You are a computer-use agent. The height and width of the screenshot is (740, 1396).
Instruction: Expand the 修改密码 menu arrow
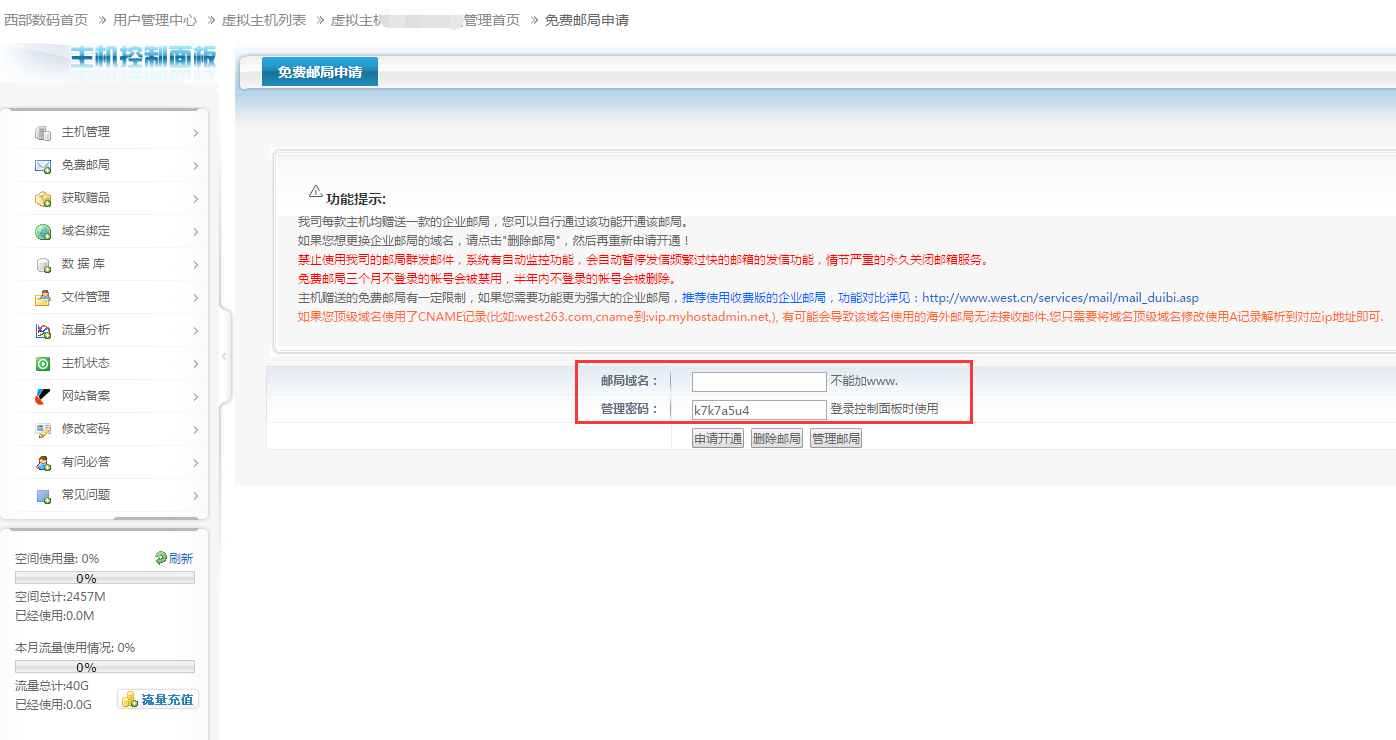click(x=195, y=430)
